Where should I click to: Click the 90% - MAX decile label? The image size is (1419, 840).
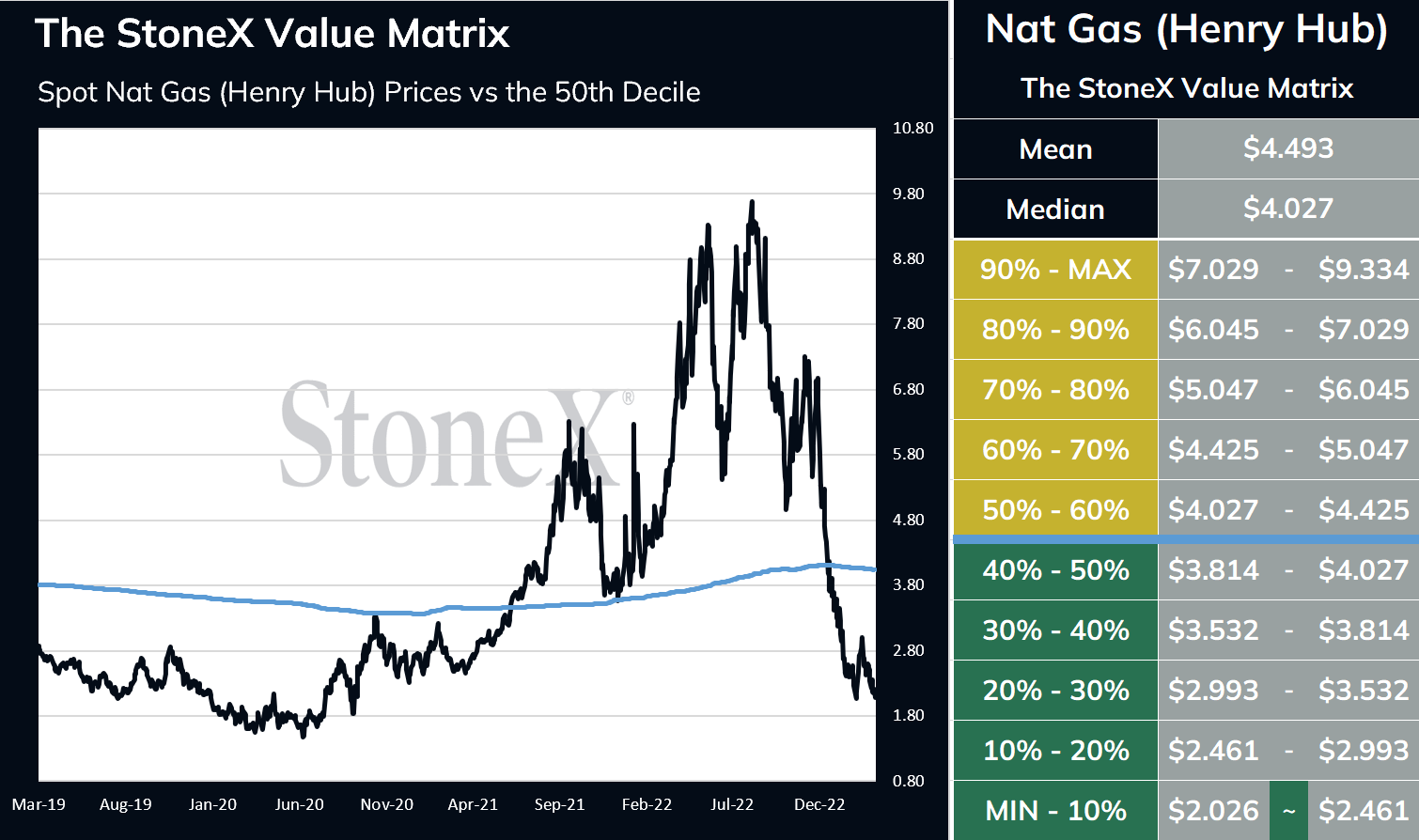[1055, 270]
